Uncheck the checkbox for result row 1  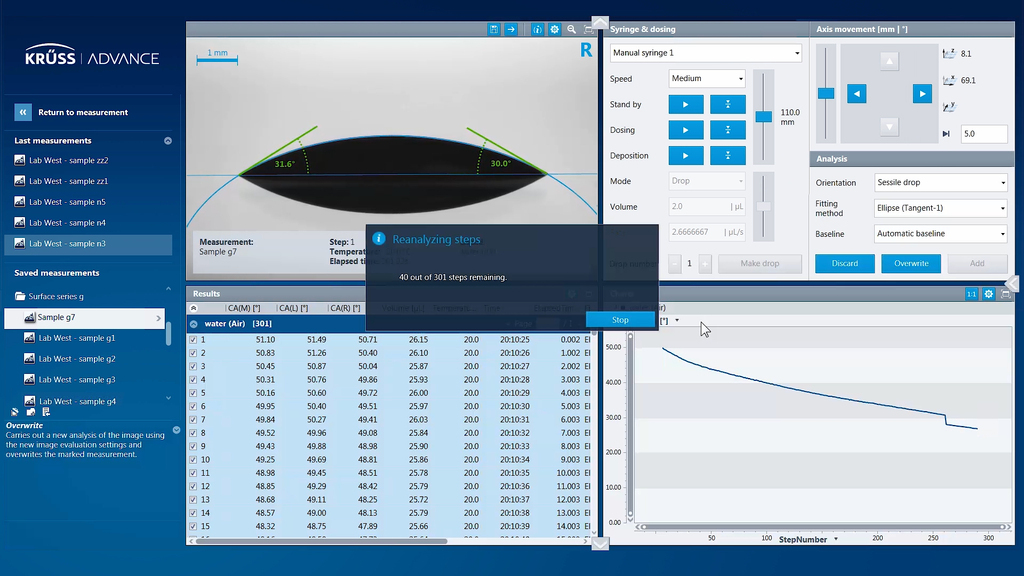(x=193, y=340)
